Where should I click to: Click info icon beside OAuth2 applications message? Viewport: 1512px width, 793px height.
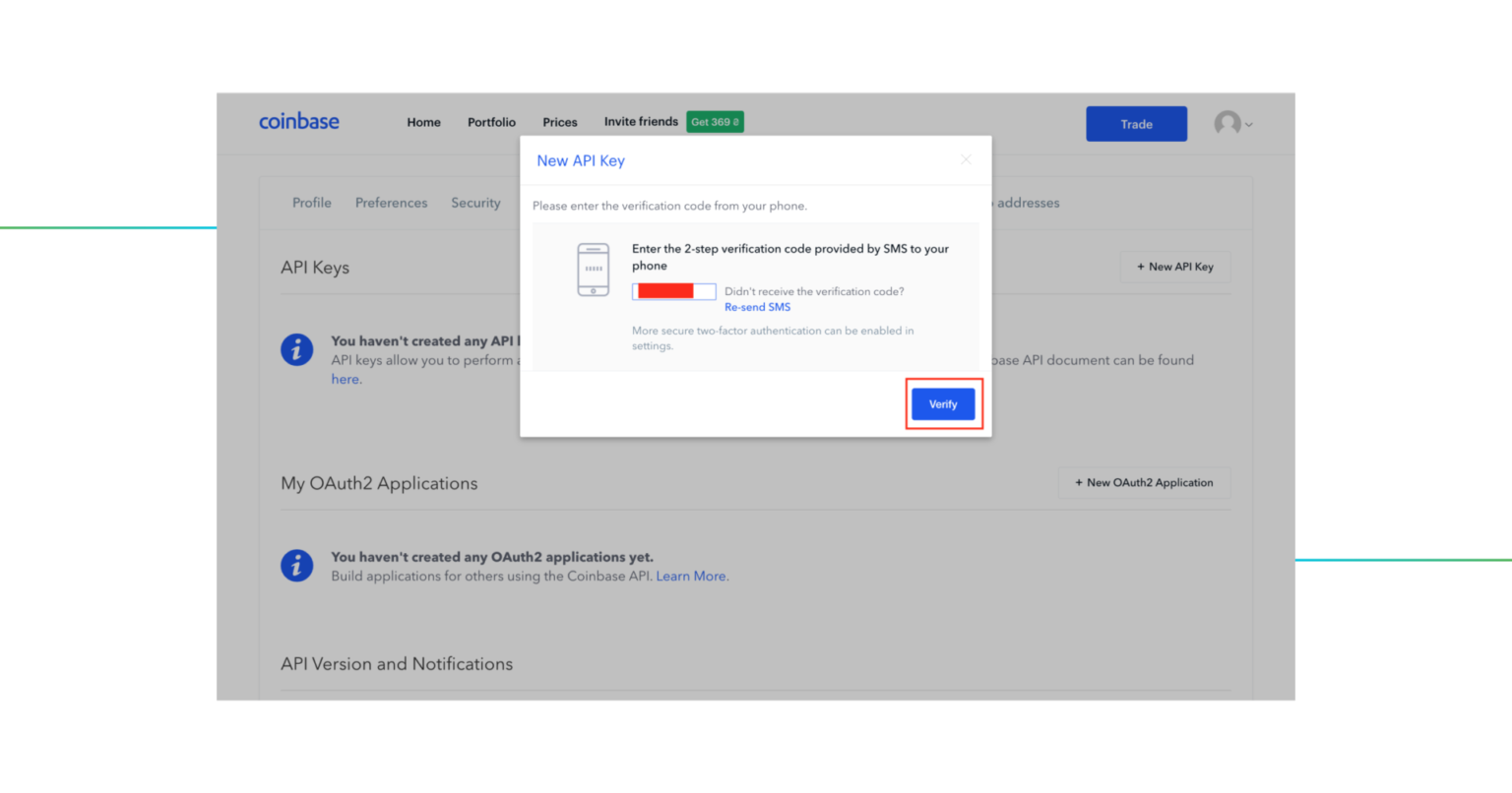click(x=297, y=565)
